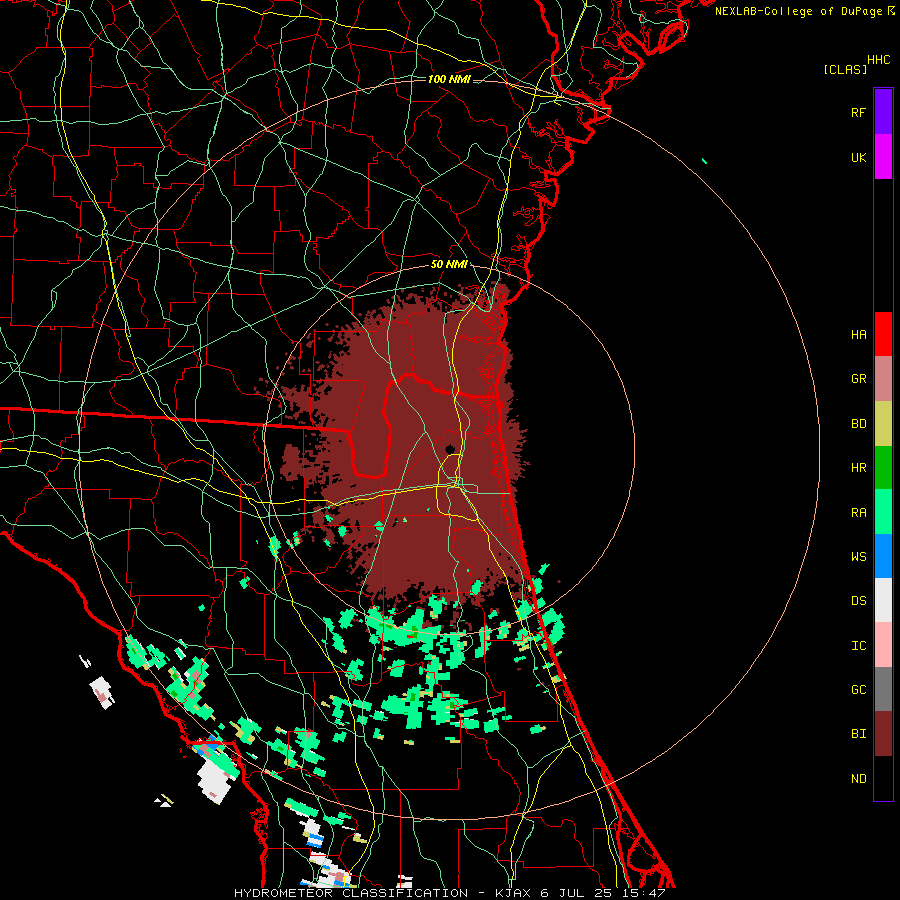
Task: Click the DS white legend swatch
Action: tap(883, 600)
